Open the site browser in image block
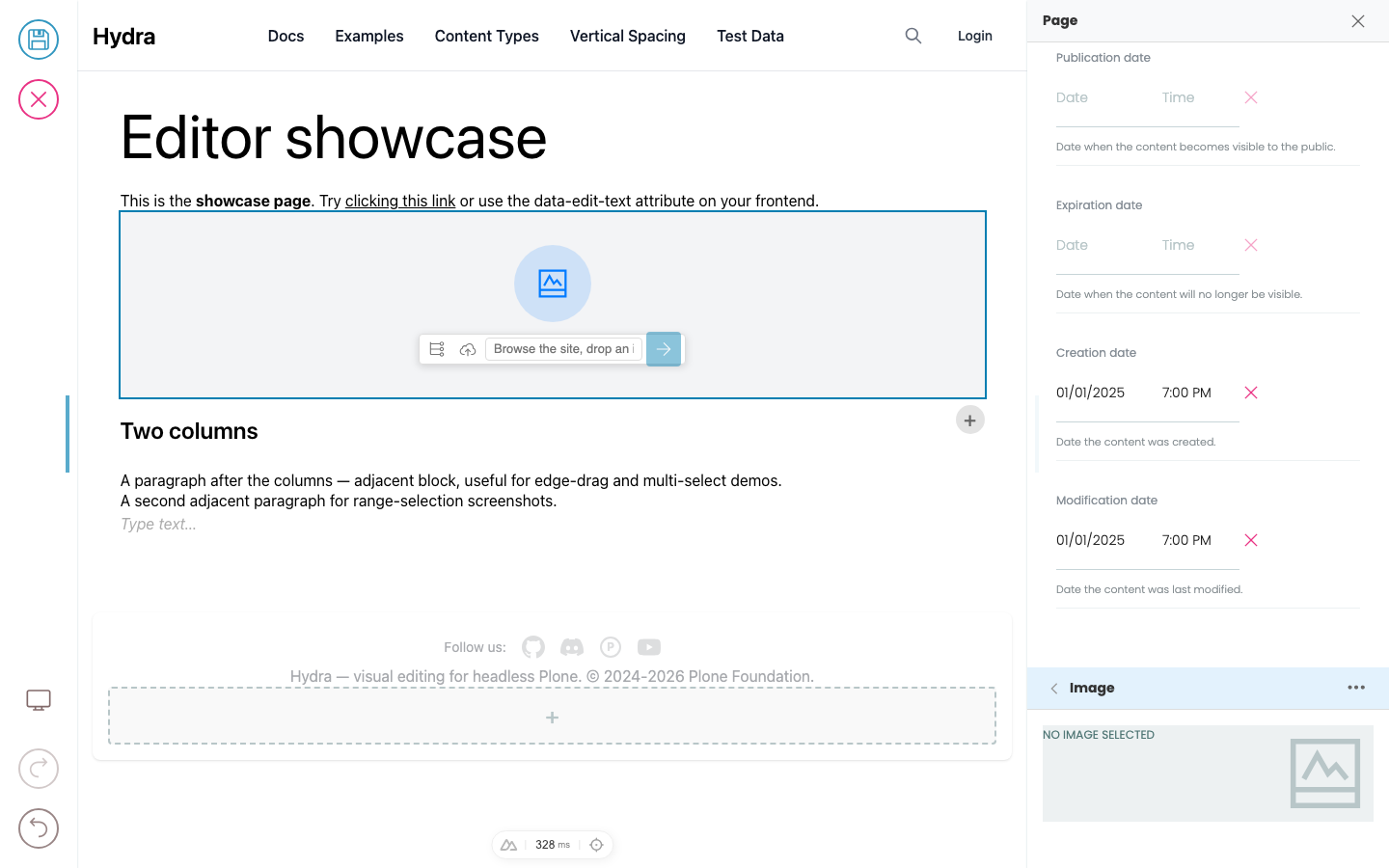 click(437, 349)
